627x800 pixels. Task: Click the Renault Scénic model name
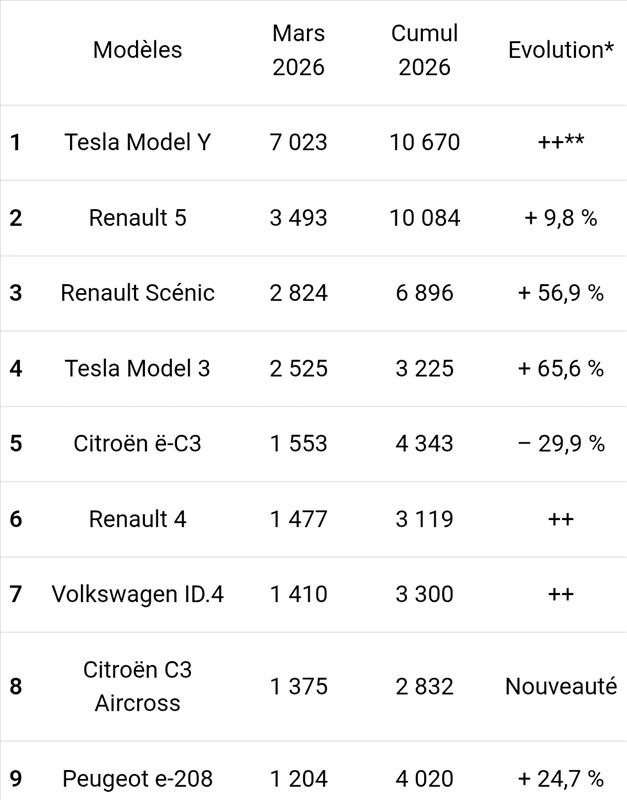pos(137,293)
